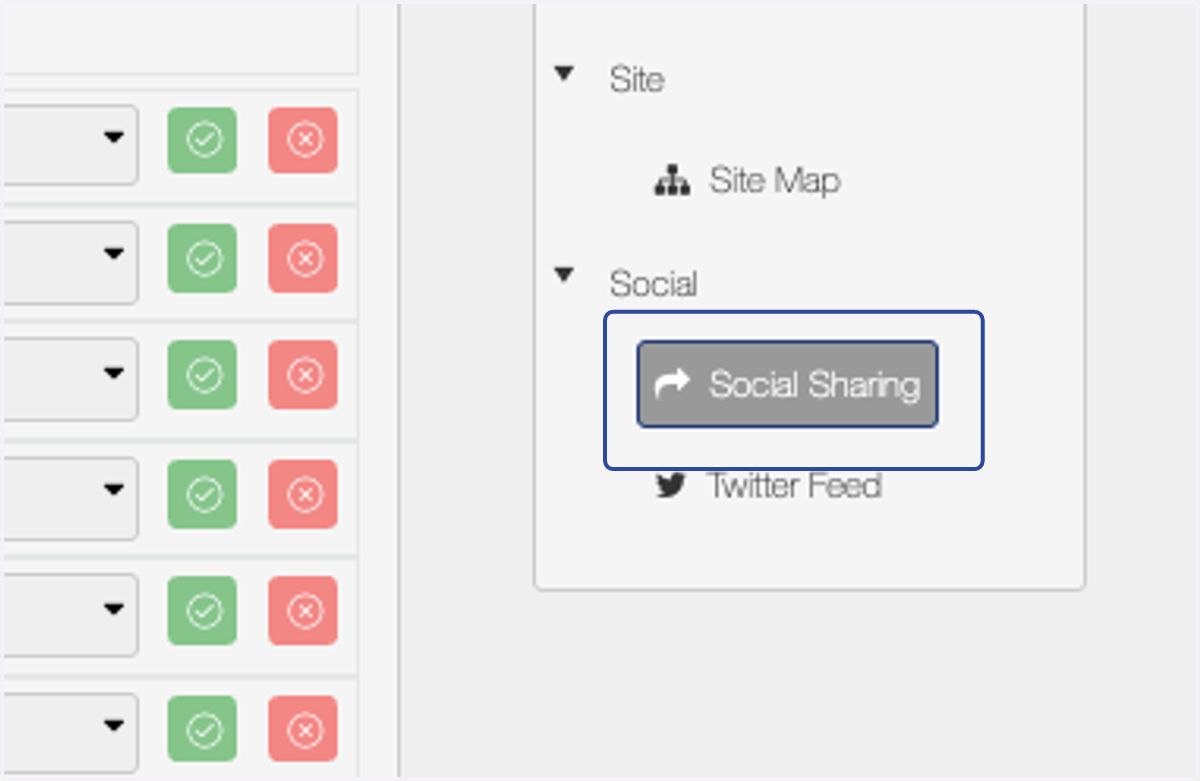Click the bottom row's green checkmark icon
The image size is (1200, 781).
coord(202,729)
